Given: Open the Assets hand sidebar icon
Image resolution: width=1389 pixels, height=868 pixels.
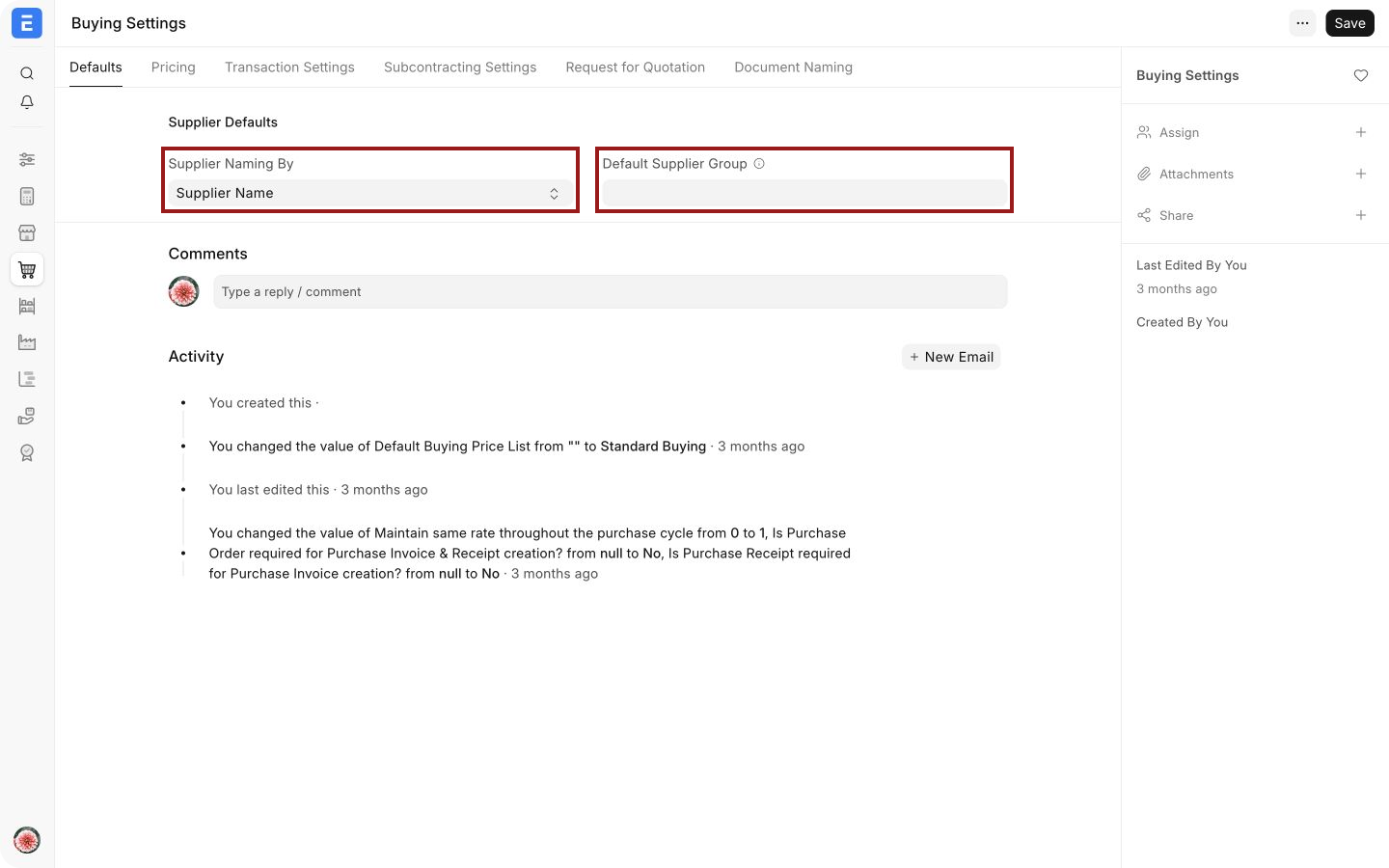Looking at the screenshot, I should [27, 416].
